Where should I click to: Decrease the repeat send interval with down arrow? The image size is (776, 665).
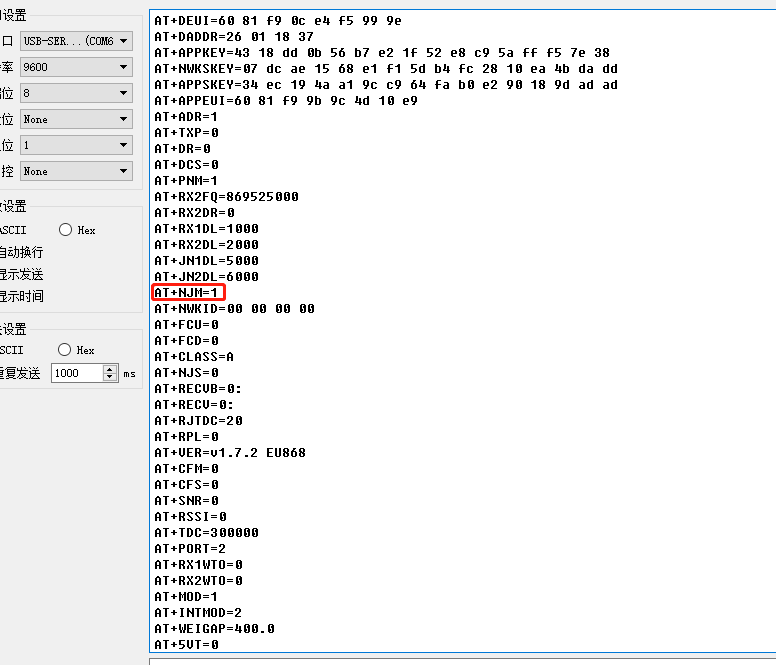click(110, 378)
